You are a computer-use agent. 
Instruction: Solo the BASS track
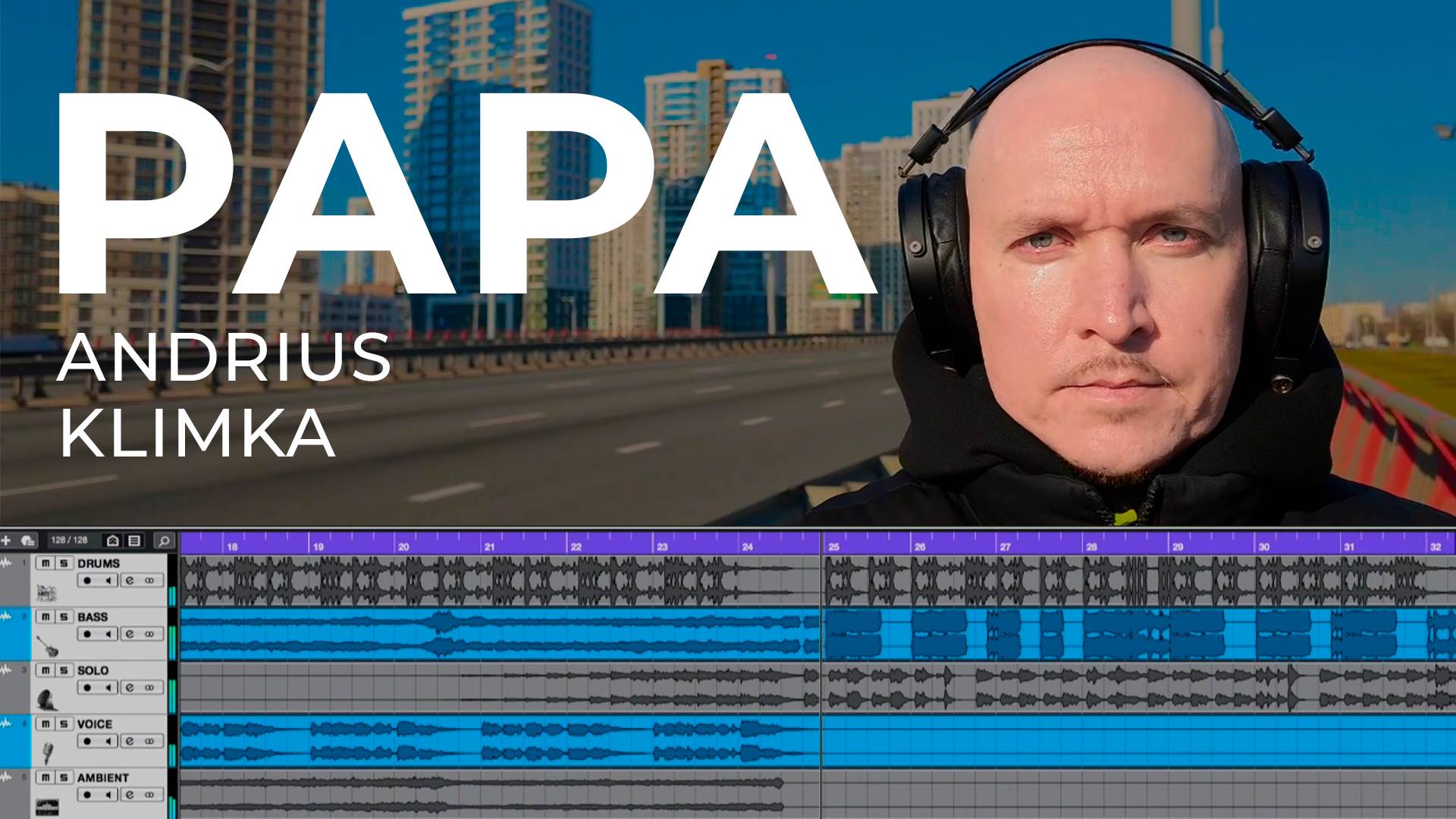[64, 617]
